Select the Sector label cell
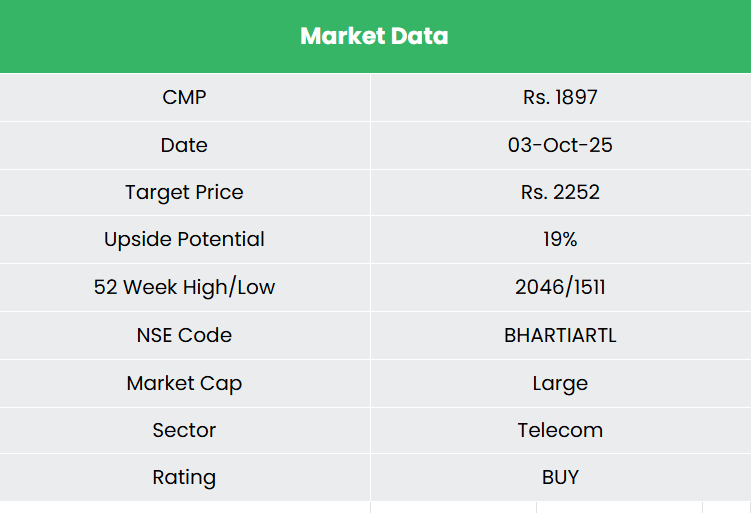The height and width of the screenshot is (513, 751). 184,430
